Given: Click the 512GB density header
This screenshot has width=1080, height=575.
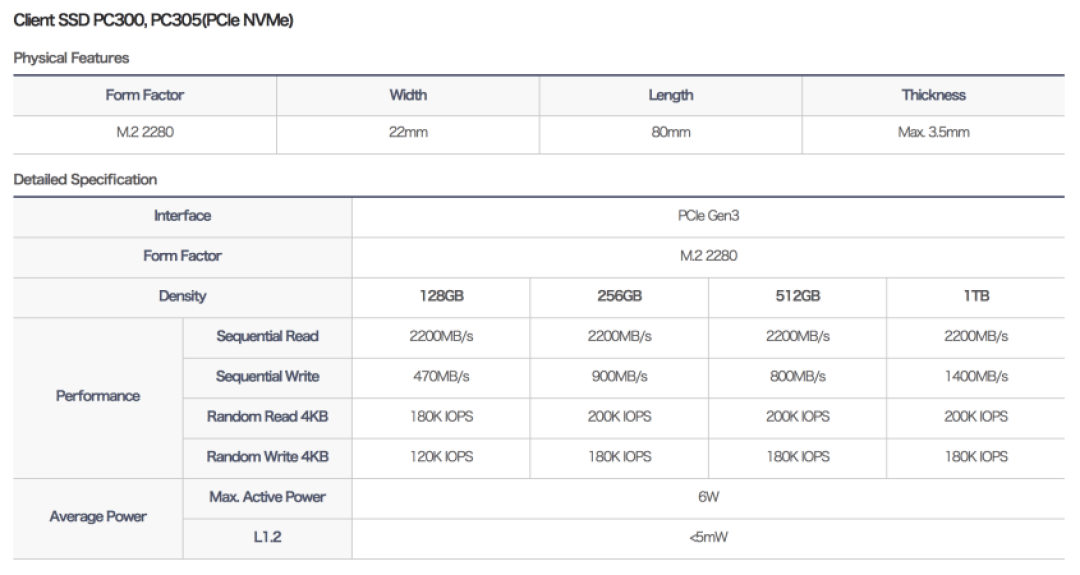Looking at the screenshot, I should tap(798, 296).
